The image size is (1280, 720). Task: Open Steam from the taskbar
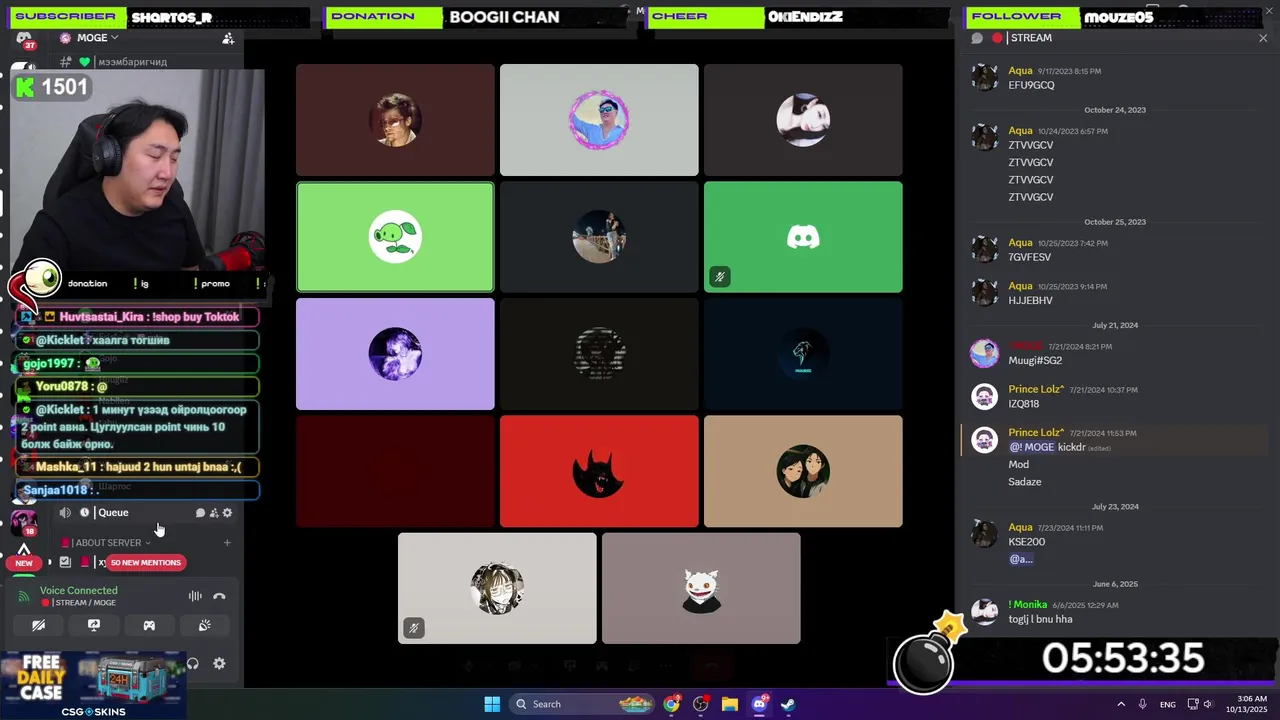[x=788, y=704]
